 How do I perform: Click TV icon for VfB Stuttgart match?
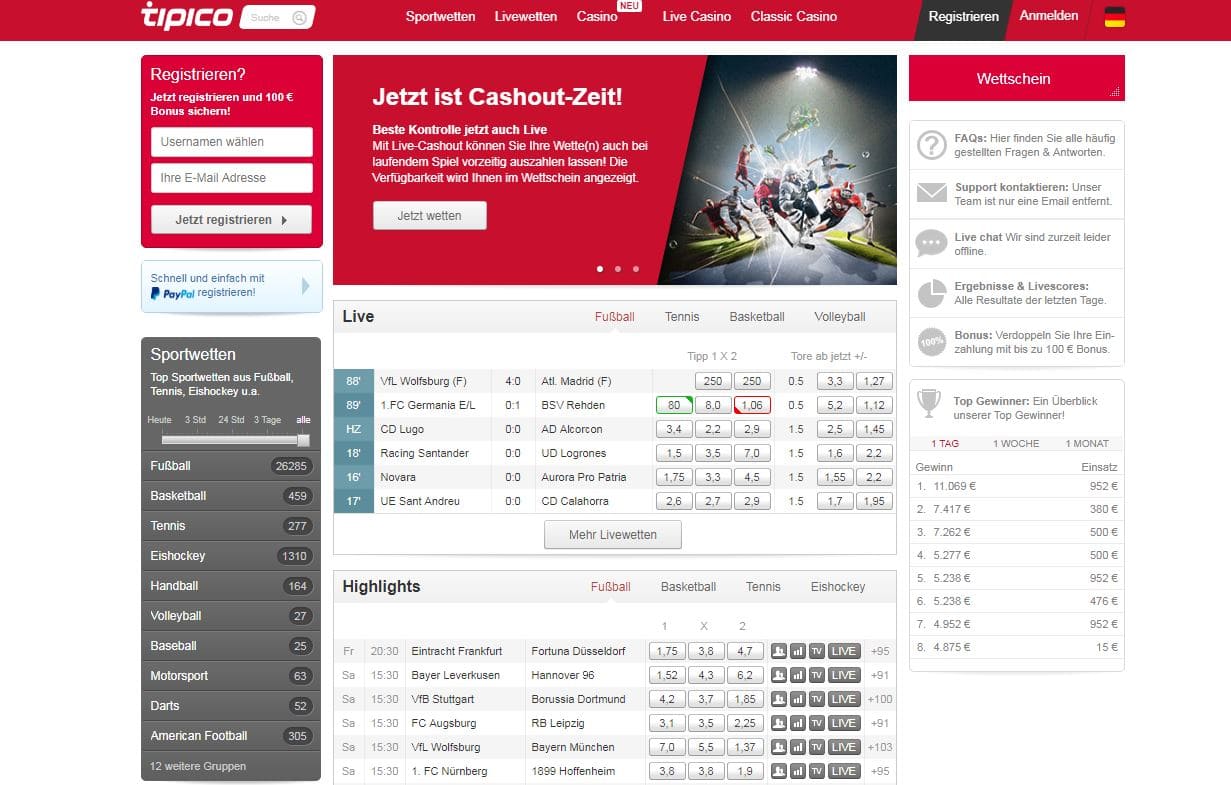[x=817, y=699]
